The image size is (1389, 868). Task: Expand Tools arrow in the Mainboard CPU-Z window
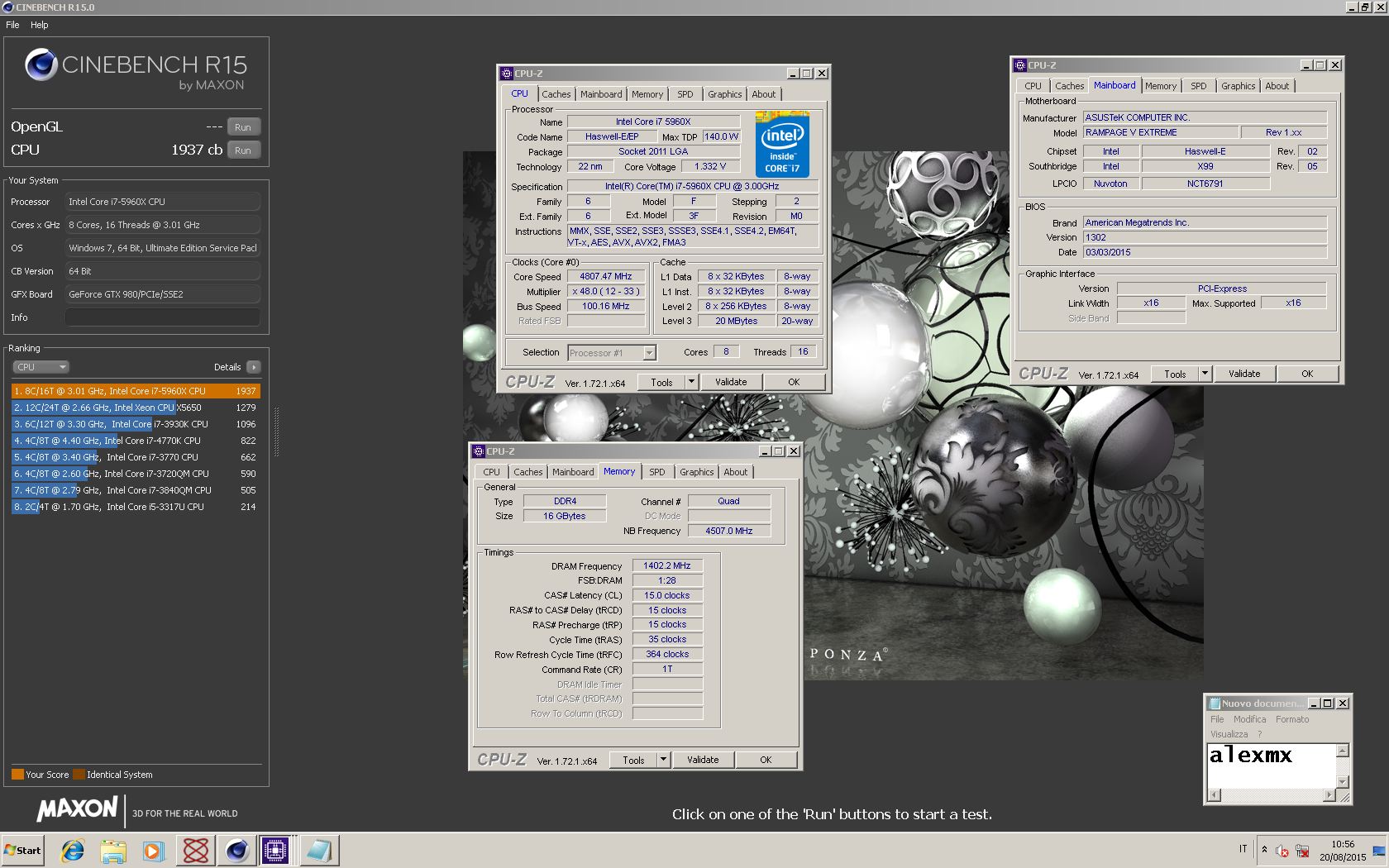tap(1205, 374)
